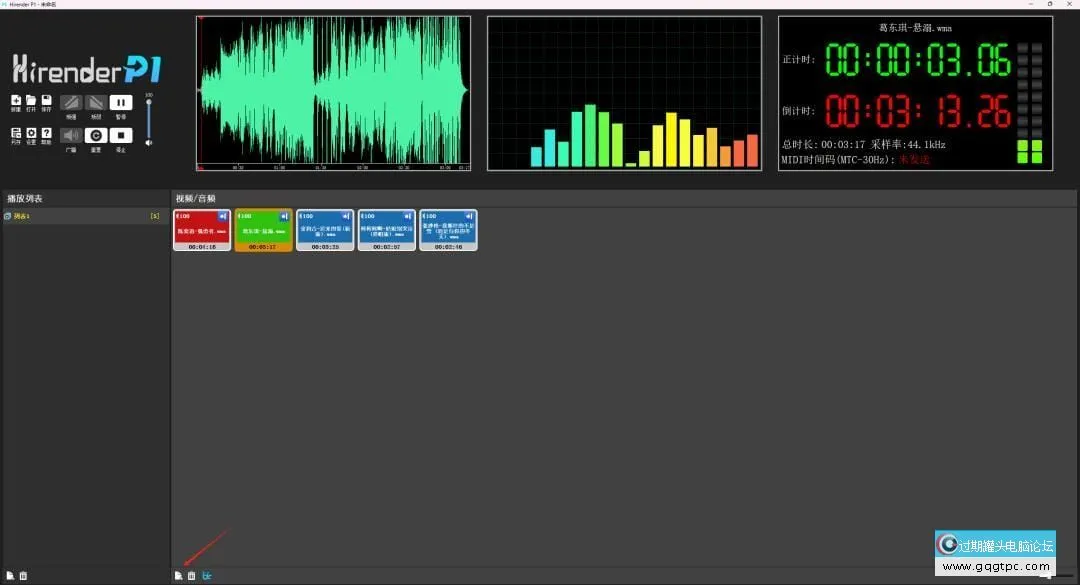This screenshot has height=585, width=1080.
Task: Toggle the fade-in ramp button
Action: 71,102
